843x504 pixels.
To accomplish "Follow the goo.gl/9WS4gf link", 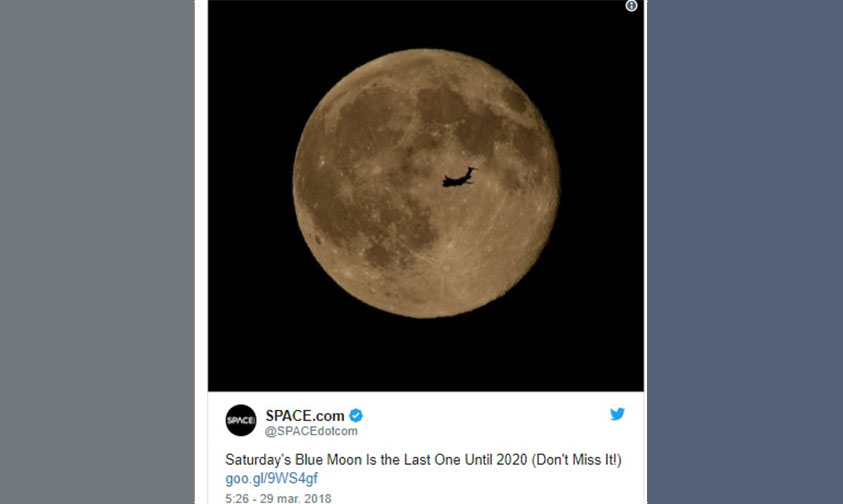I will 272,478.
